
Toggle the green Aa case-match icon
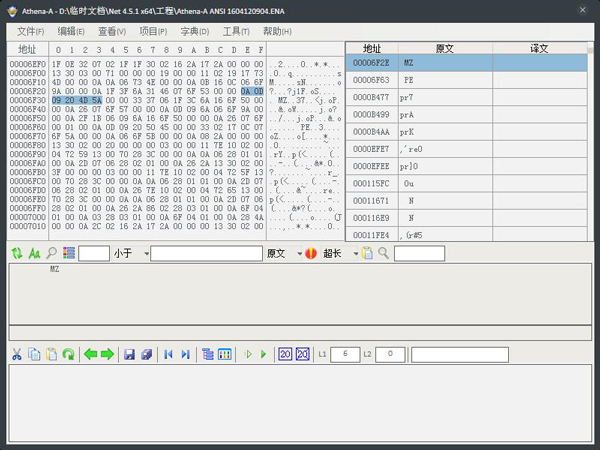(34, 253)
